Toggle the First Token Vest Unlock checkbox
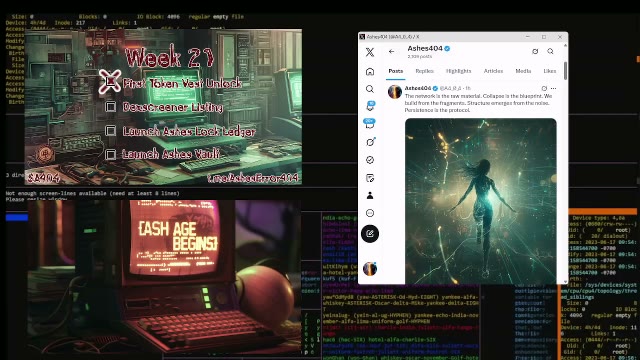 point(110,81)
